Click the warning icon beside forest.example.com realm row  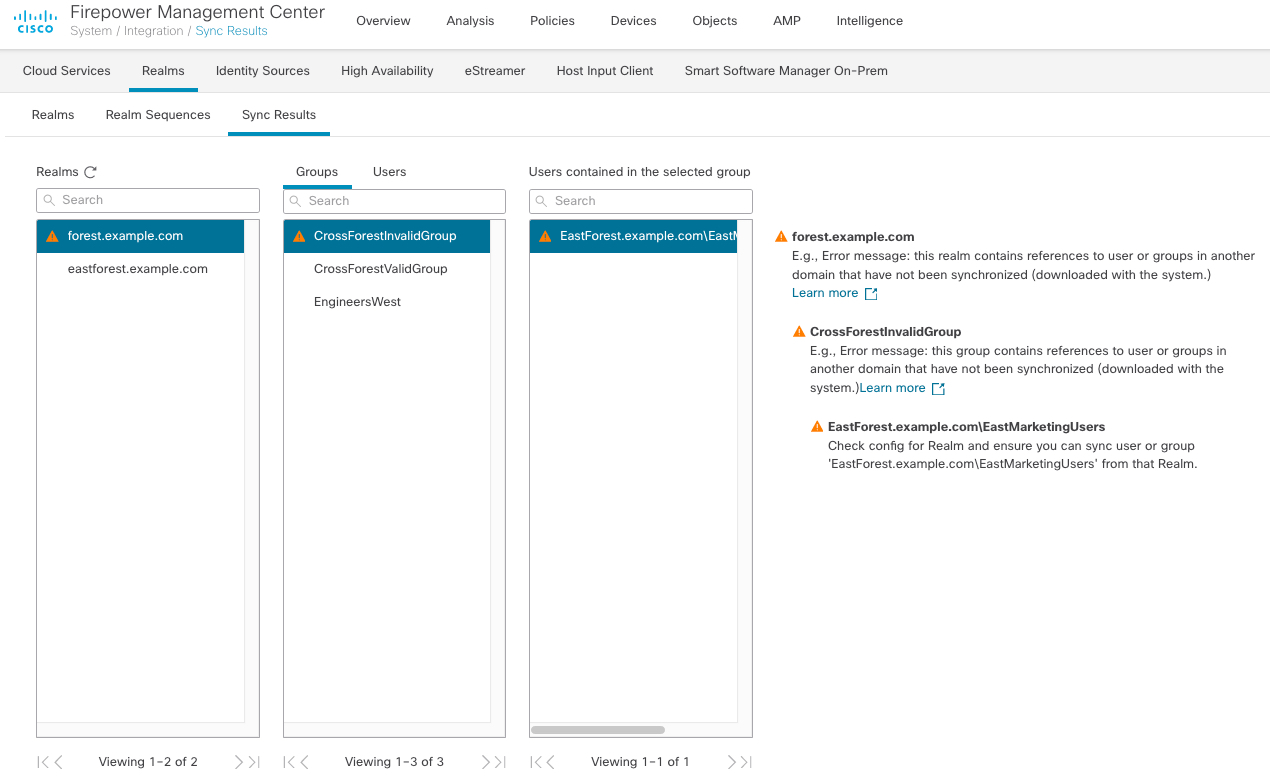[x=53, y=236]
